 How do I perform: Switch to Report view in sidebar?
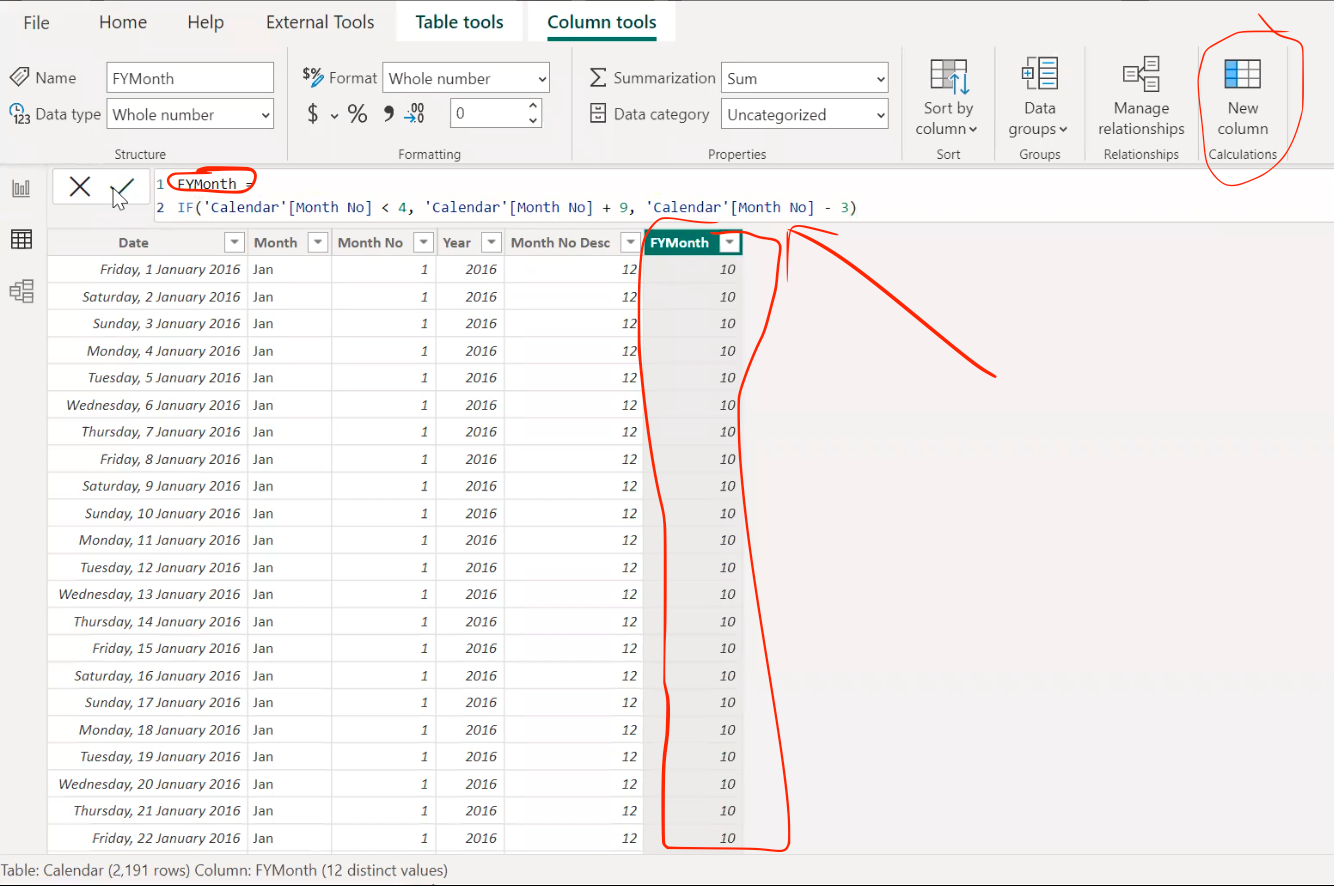21,188
